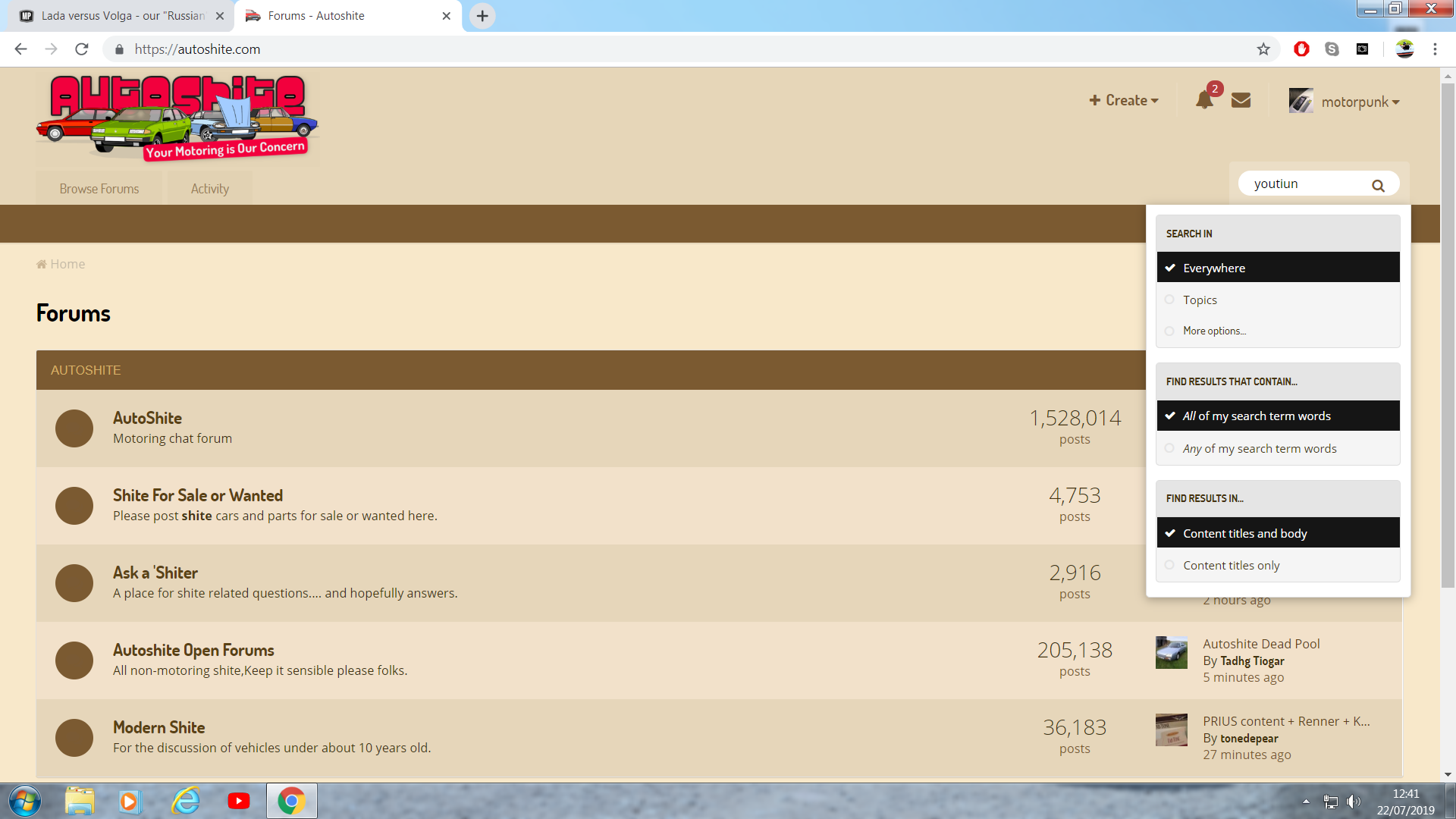The width and height of the screenshot is (1456, 819).
Task: Open the PRIUS content + Renner topic
Action: click(1286, 721)
